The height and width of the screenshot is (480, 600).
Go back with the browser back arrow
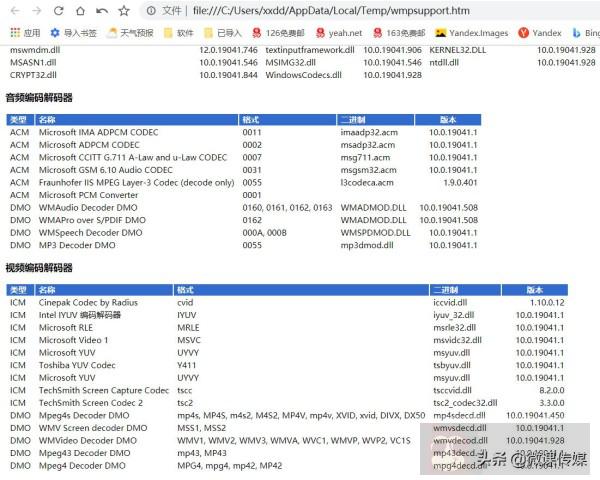15,11
